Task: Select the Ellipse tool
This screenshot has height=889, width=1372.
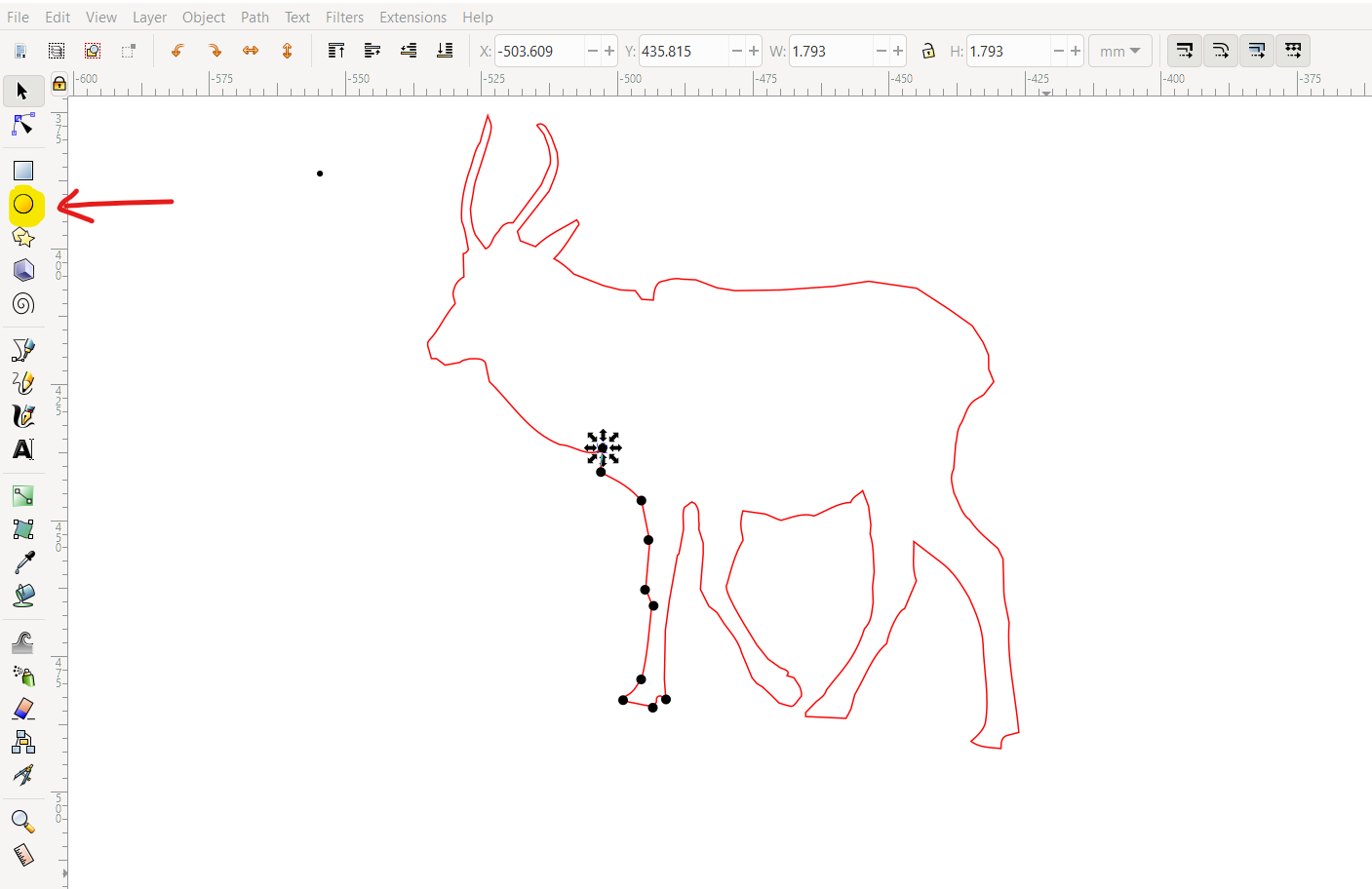Action: tap(23, 206)
